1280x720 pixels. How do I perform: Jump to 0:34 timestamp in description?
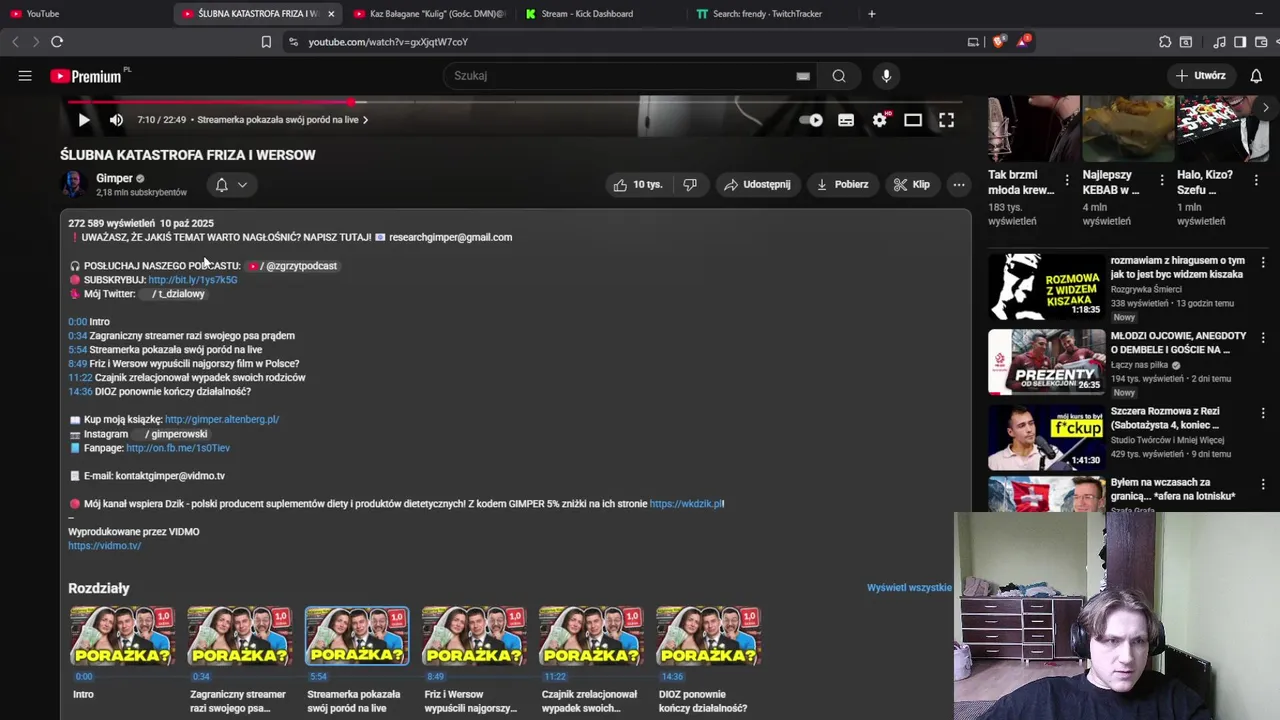[77, 336]
